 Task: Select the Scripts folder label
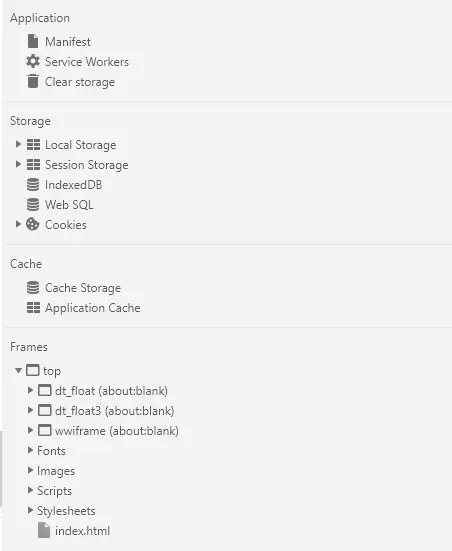[54, 491]
